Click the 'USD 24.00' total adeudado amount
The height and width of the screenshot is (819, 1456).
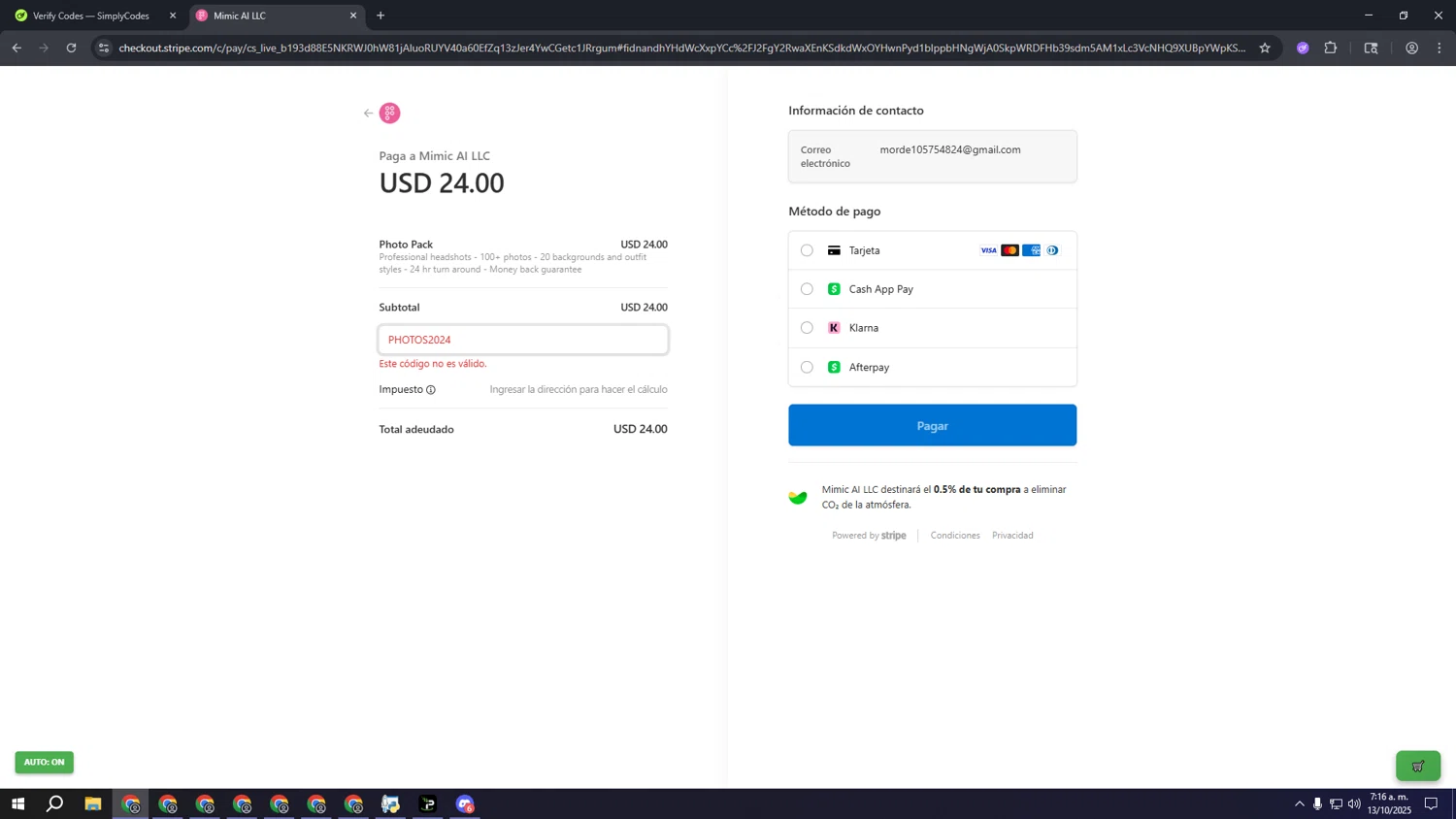point(640,429)
